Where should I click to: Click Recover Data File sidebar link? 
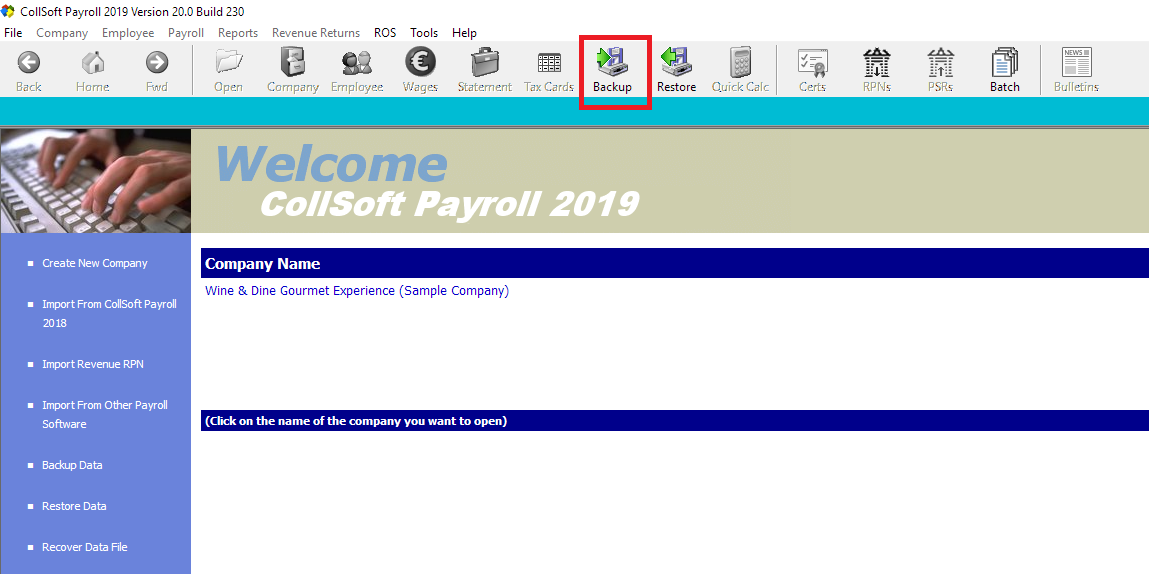click(x=84, y=547)
